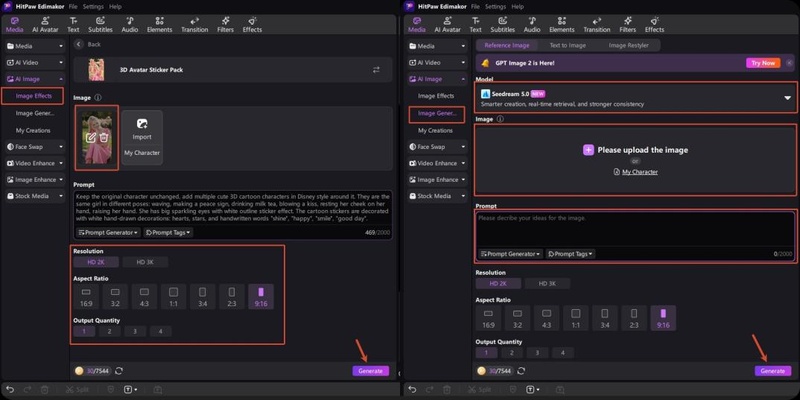Open Help menu in right window

517,7
